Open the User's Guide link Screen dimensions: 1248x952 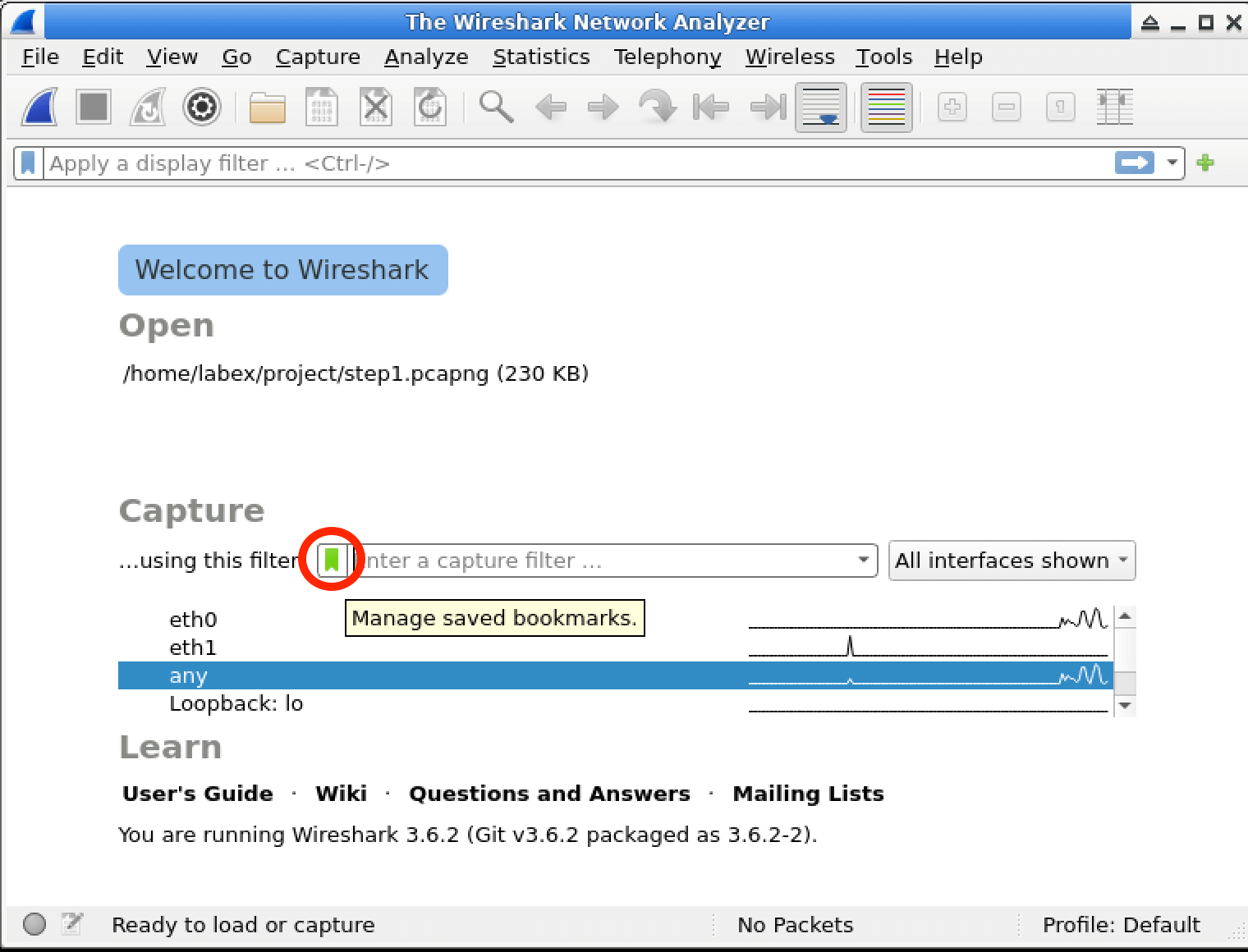coord(197,794)
